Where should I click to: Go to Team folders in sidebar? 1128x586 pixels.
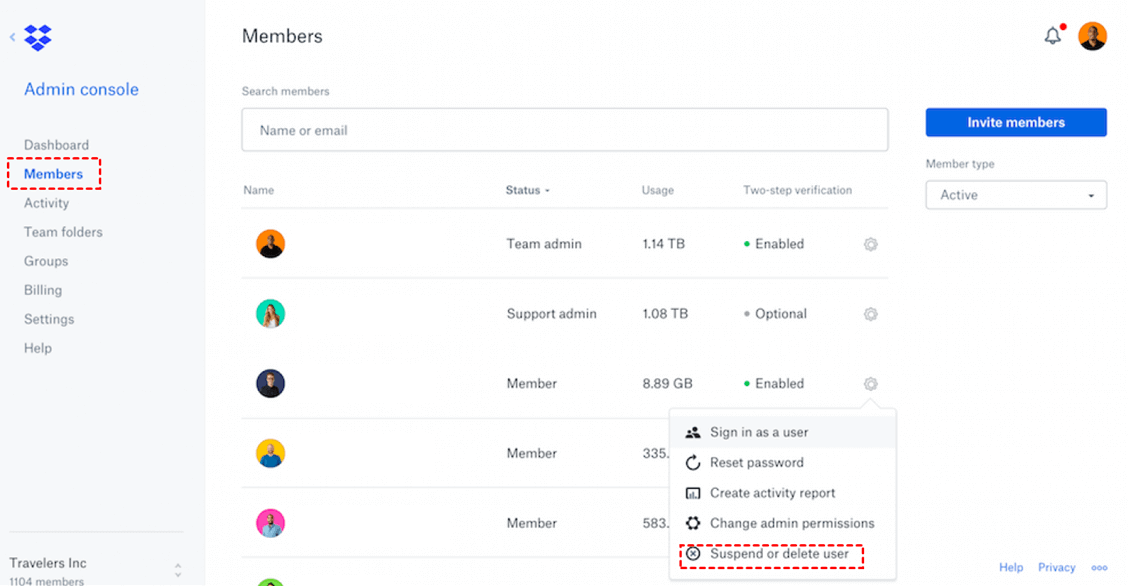63,232
